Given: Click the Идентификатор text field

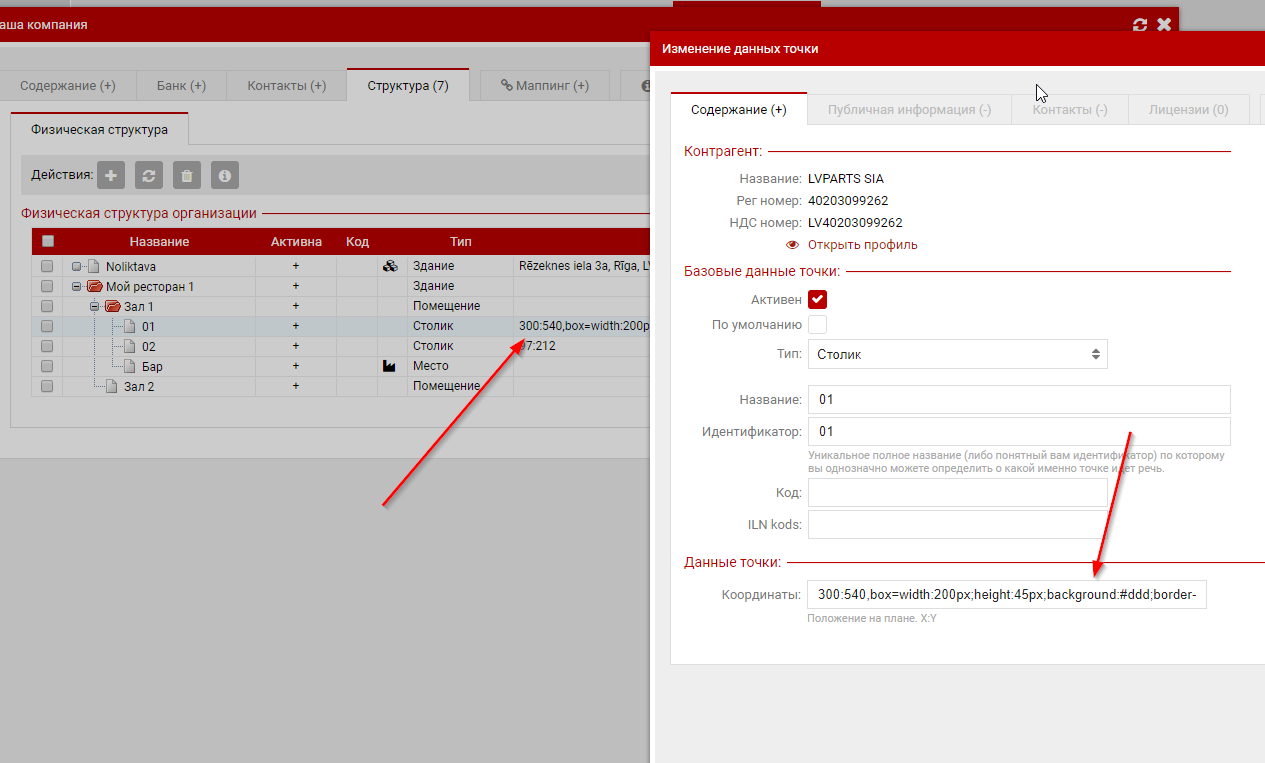Looking at the screenshot, I should (1018, 432).
